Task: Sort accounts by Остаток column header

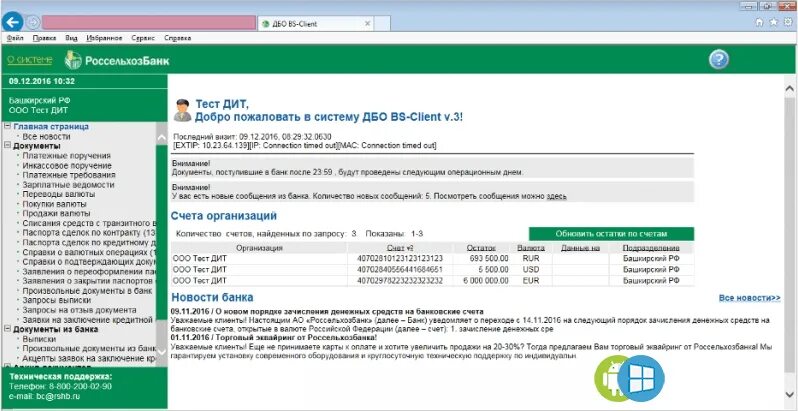Action: click(481, 248)
